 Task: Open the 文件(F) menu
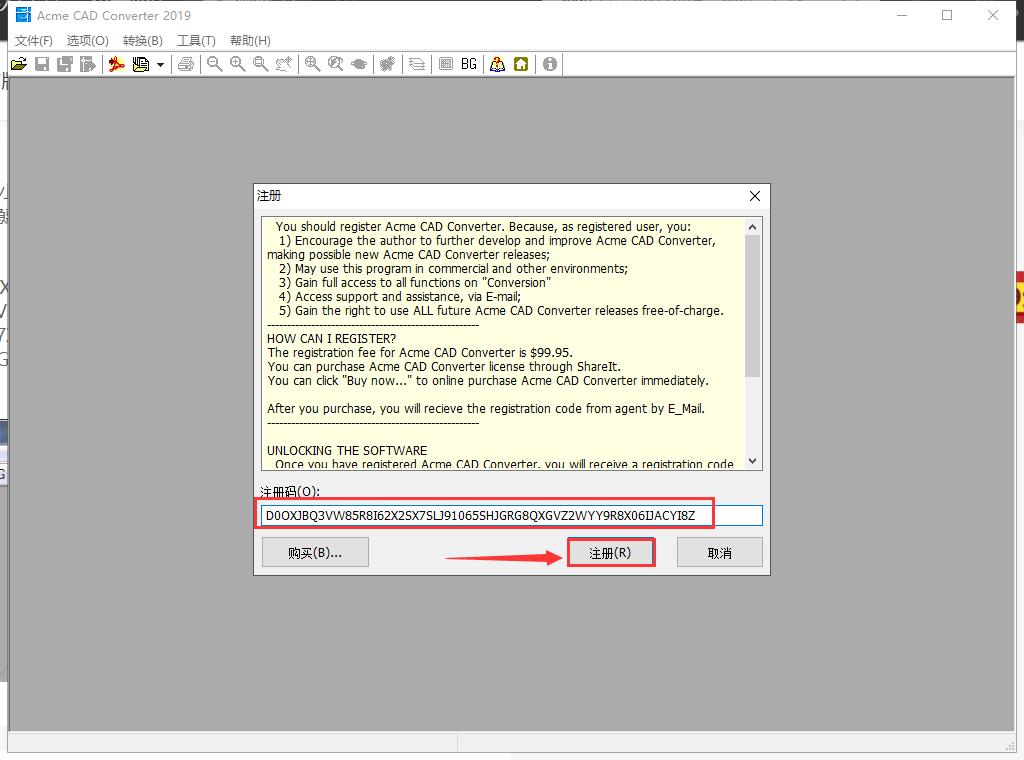pos(34,40)
